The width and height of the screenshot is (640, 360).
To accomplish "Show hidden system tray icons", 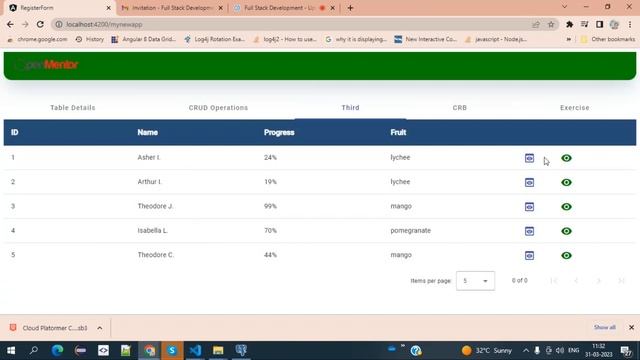I will coord(526,350).
